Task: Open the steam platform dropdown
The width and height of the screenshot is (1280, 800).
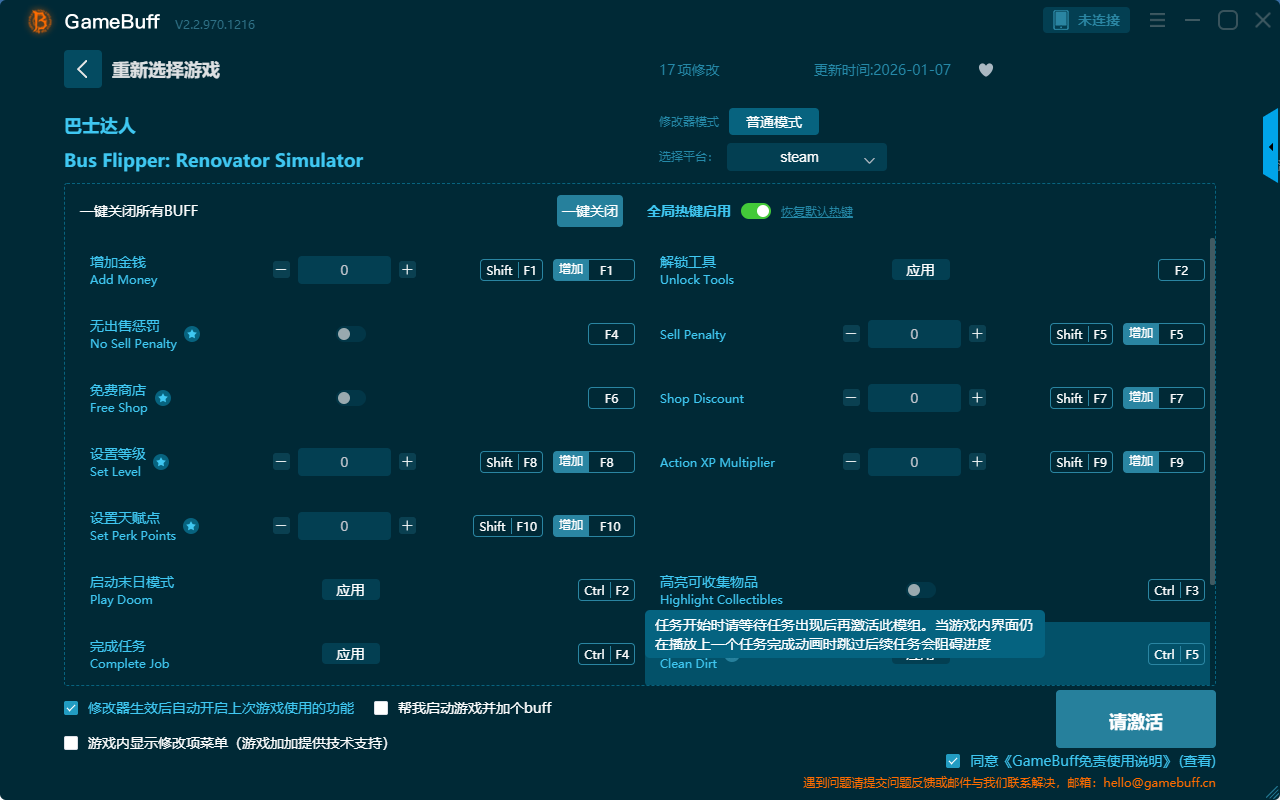Action: pos(806,157)
